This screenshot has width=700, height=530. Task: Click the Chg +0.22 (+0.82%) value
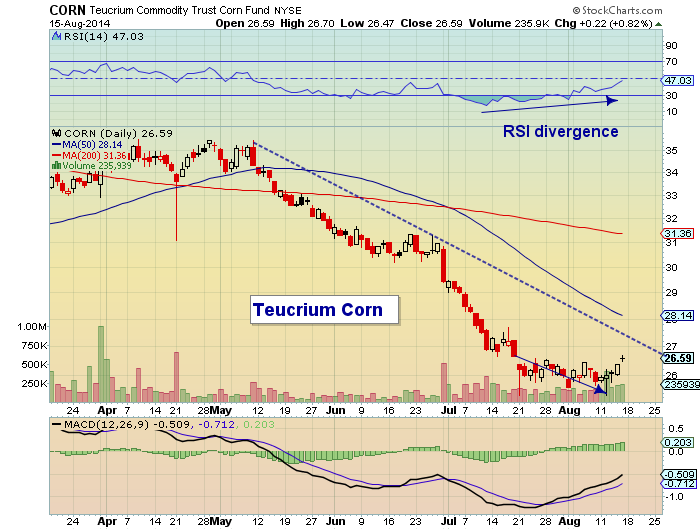[604, 24]
